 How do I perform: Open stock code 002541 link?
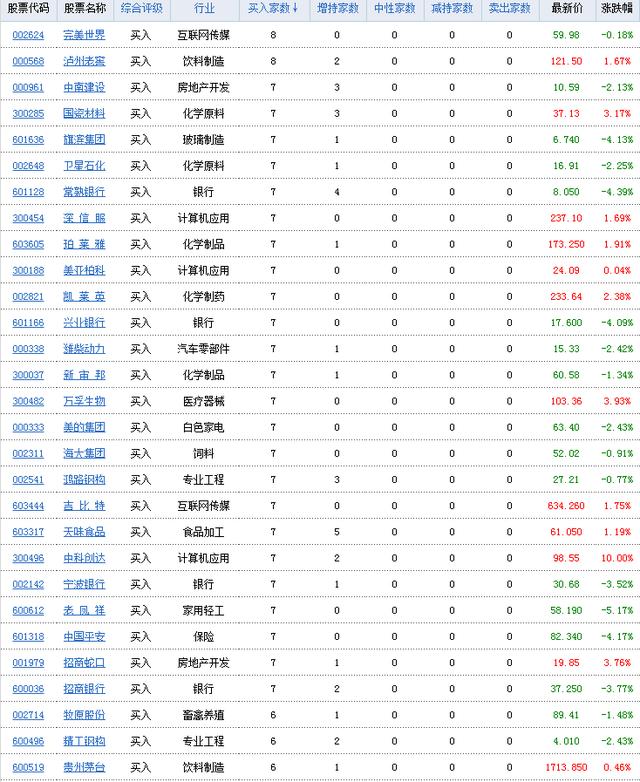point(28,480)
